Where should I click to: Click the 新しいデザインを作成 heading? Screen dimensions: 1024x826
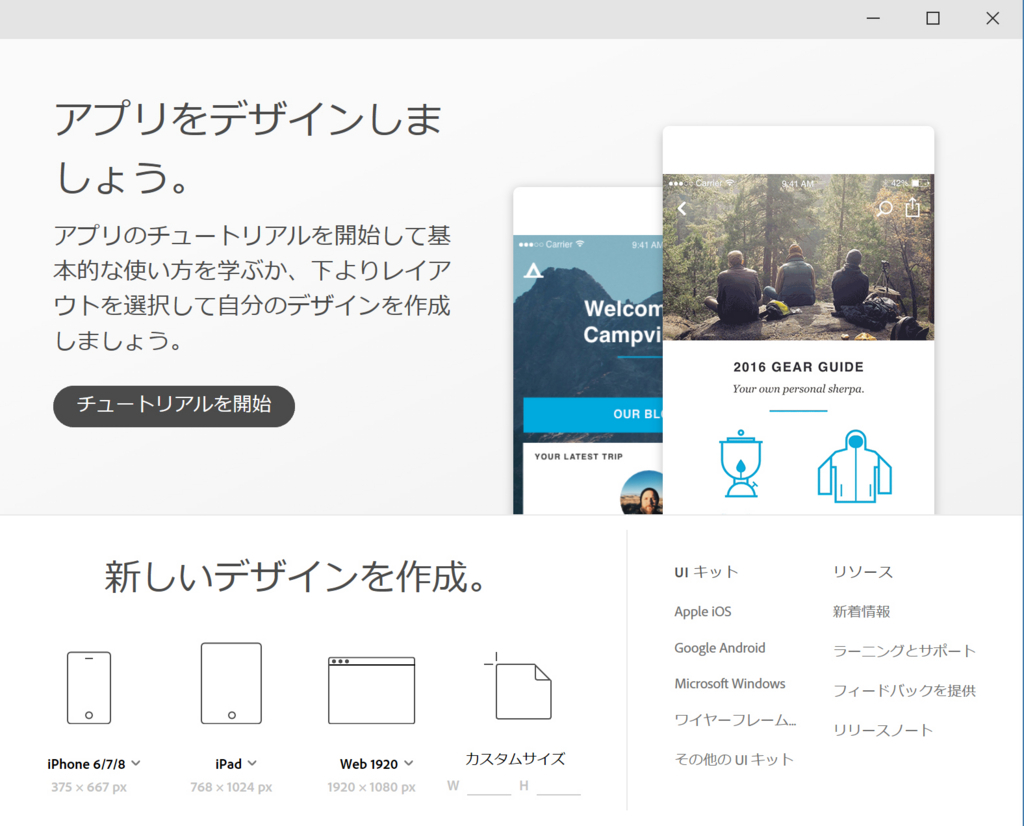click(295, 577)
